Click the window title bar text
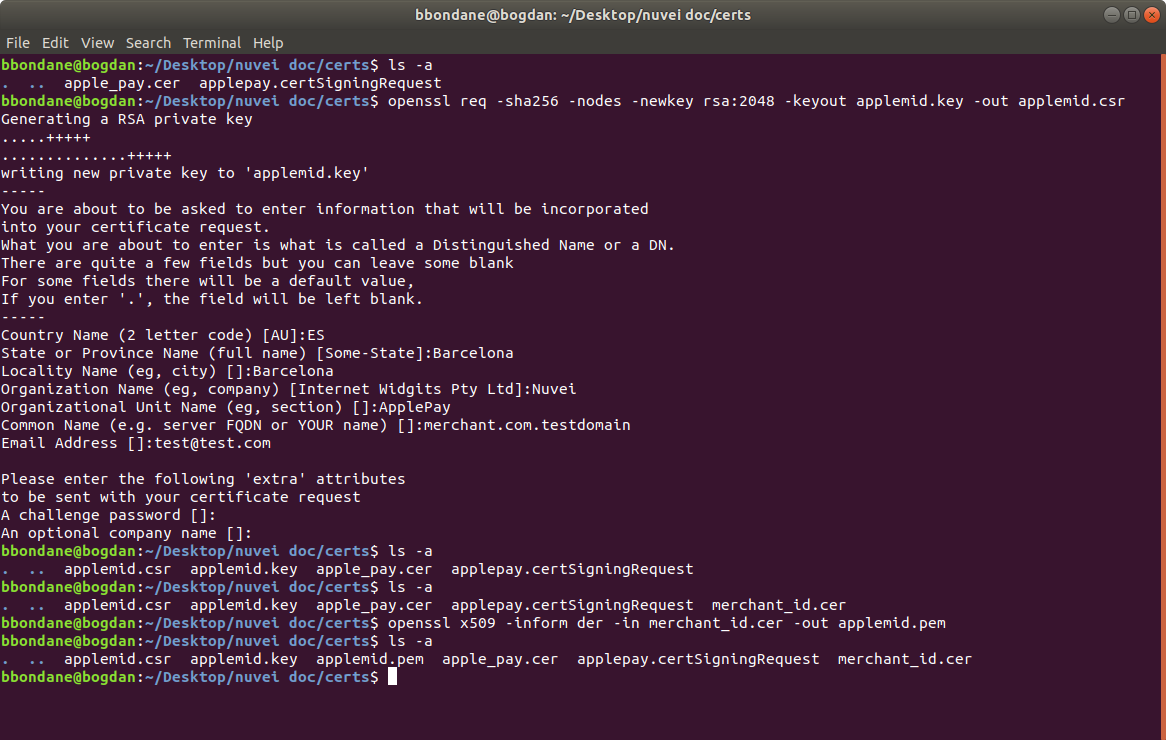 click(x=582, y=15)
